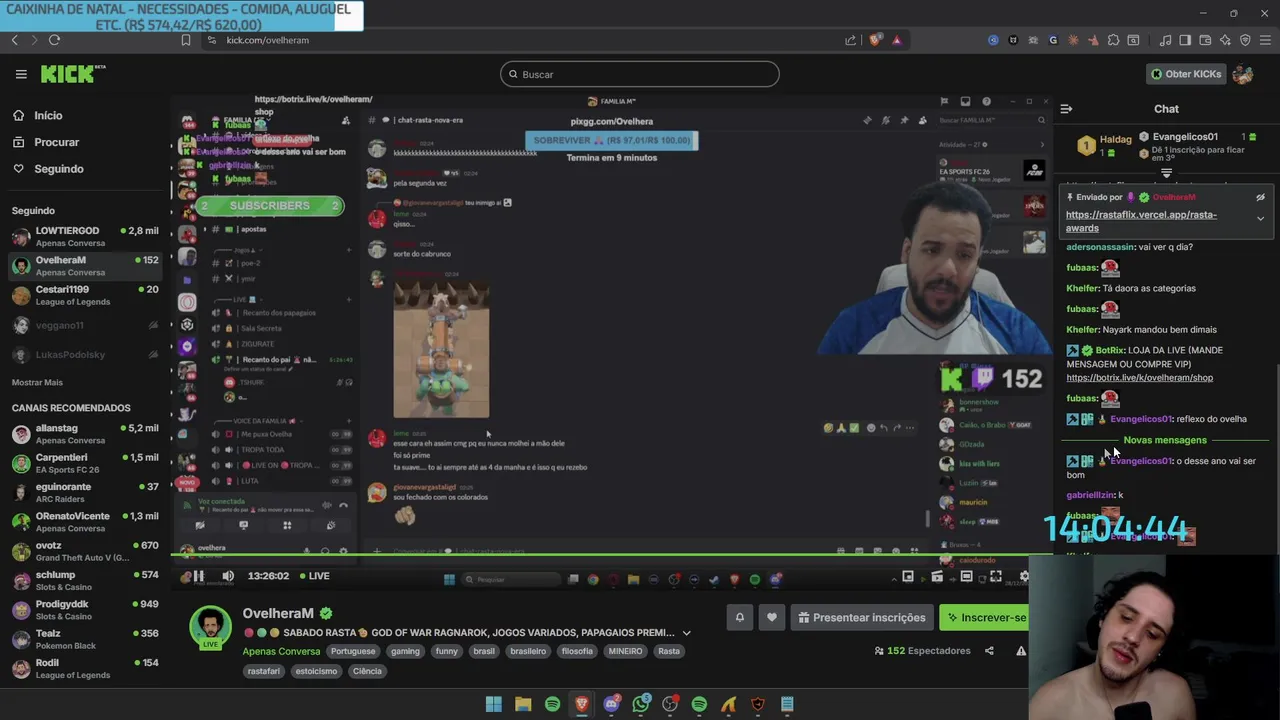Expand the stream title details chevron

point(686,633)
